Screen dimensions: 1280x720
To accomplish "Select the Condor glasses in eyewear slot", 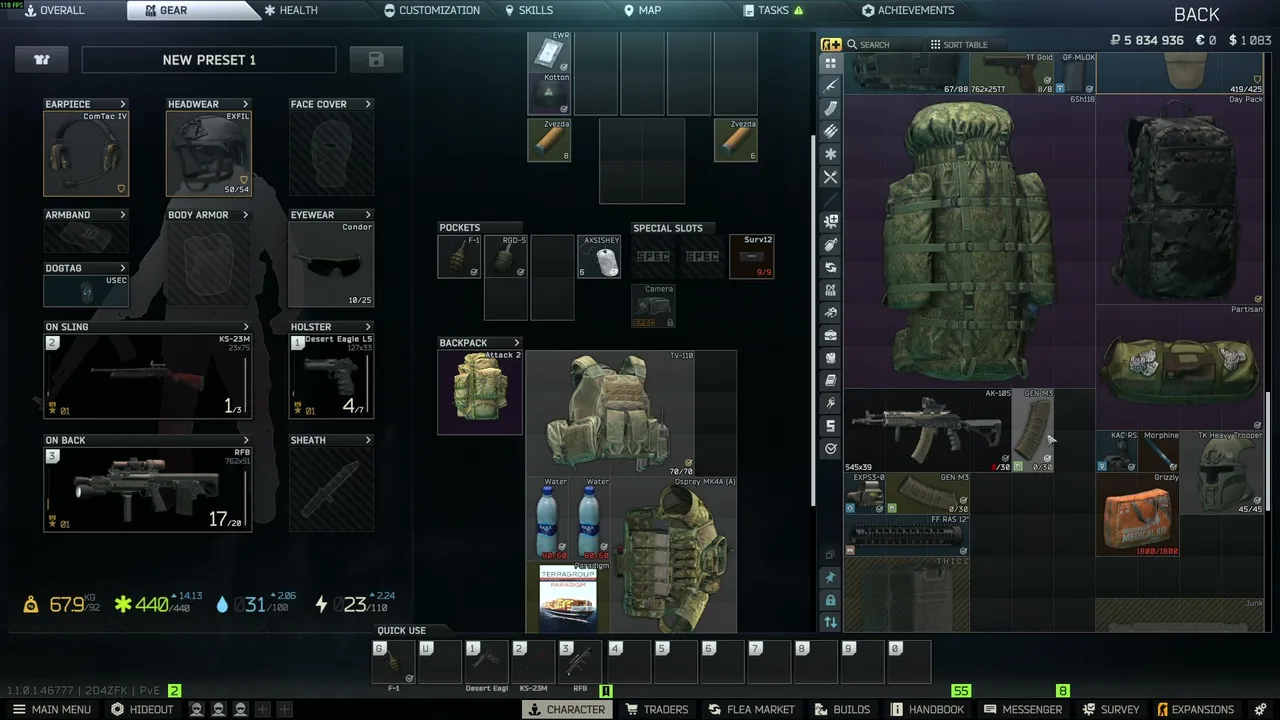I will click(x=331, y=264).
